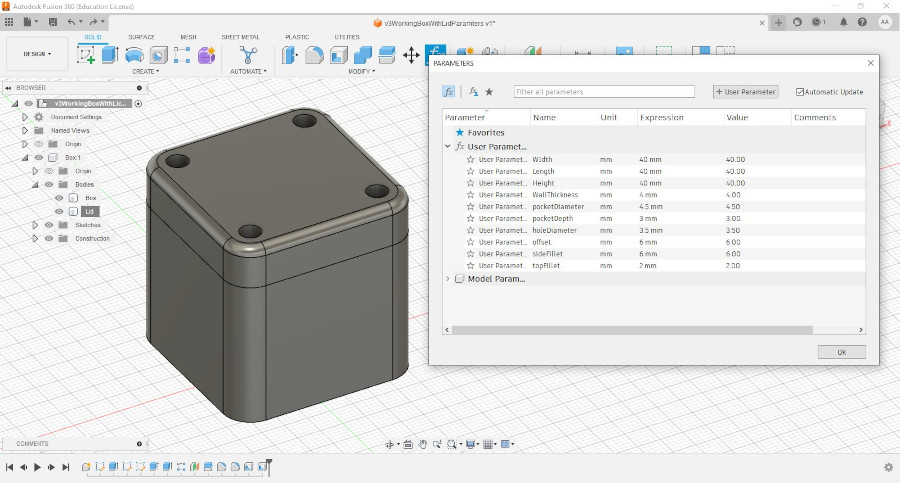The height and width of the screenshot is (483, 900).
Task: Select the Move/Copy tool
Action: 411,56
